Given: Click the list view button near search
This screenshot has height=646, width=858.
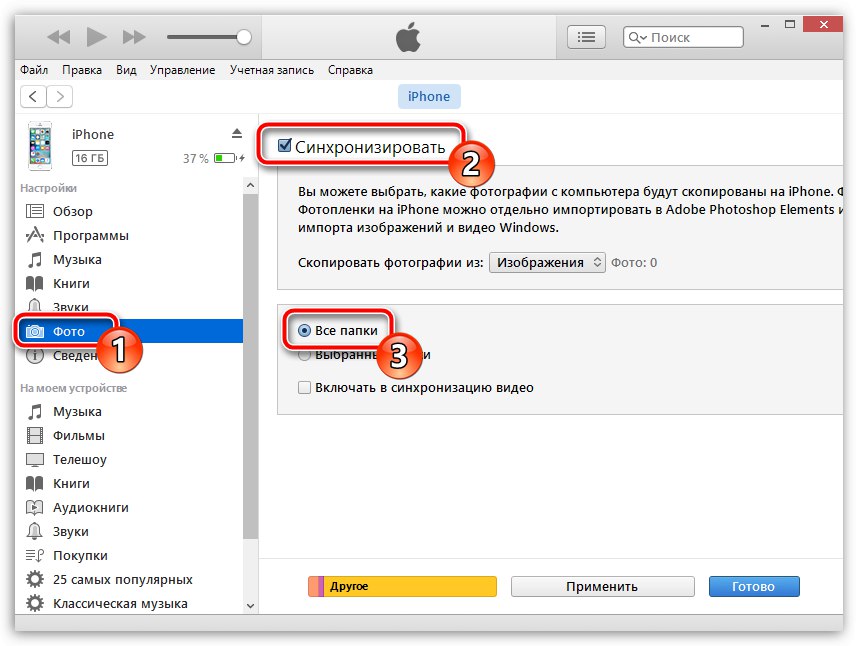Looking at the screenshot, I should point(586,37).
